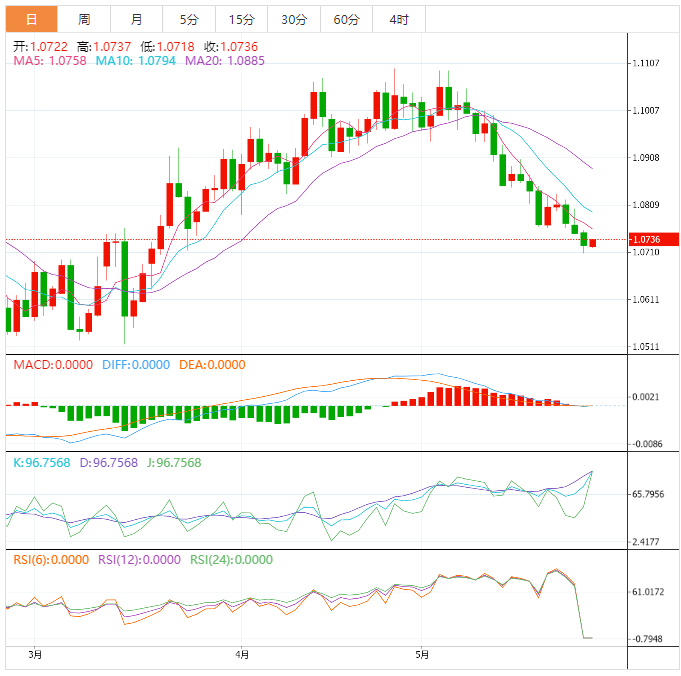Click the MA5 indicator label
This screenshot has height=676, width=681.
pos(50,60)
